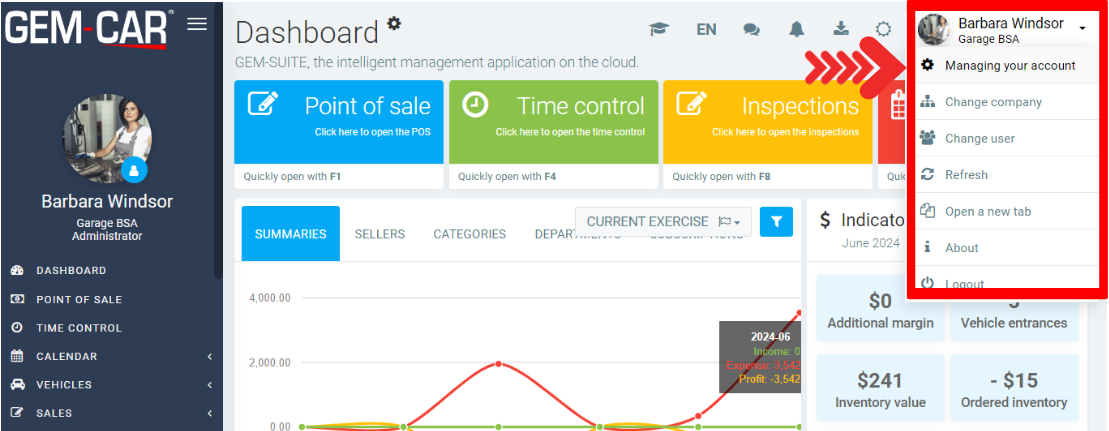Open the Current Exercise dropdown
Viewport: 1109px width, 431px height.
tap(663, 221)
